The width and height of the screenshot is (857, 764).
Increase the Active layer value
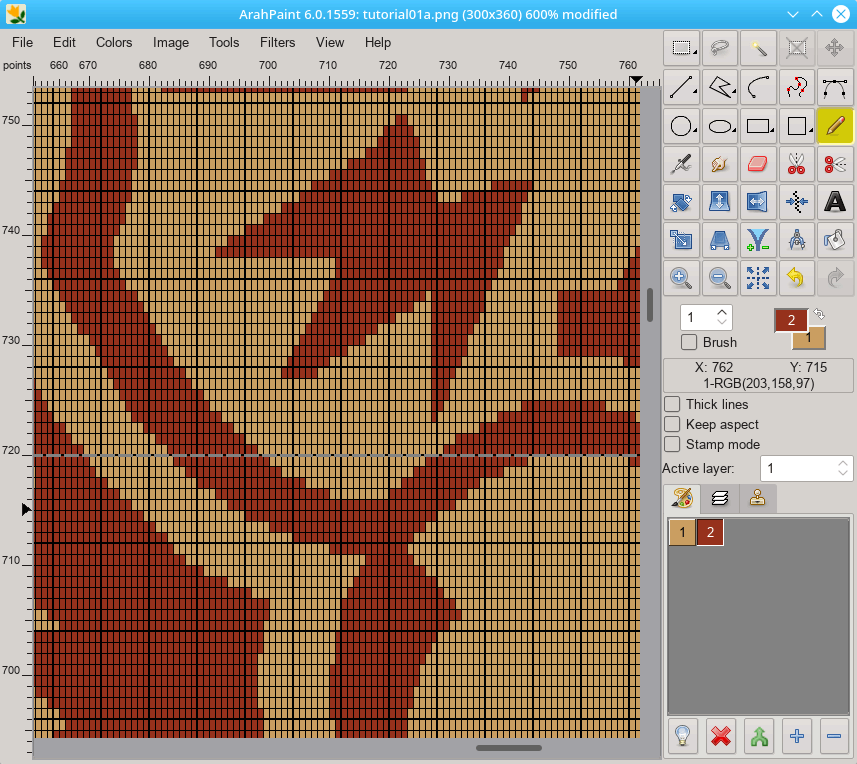pyautogui.click(x=843, y=463)
